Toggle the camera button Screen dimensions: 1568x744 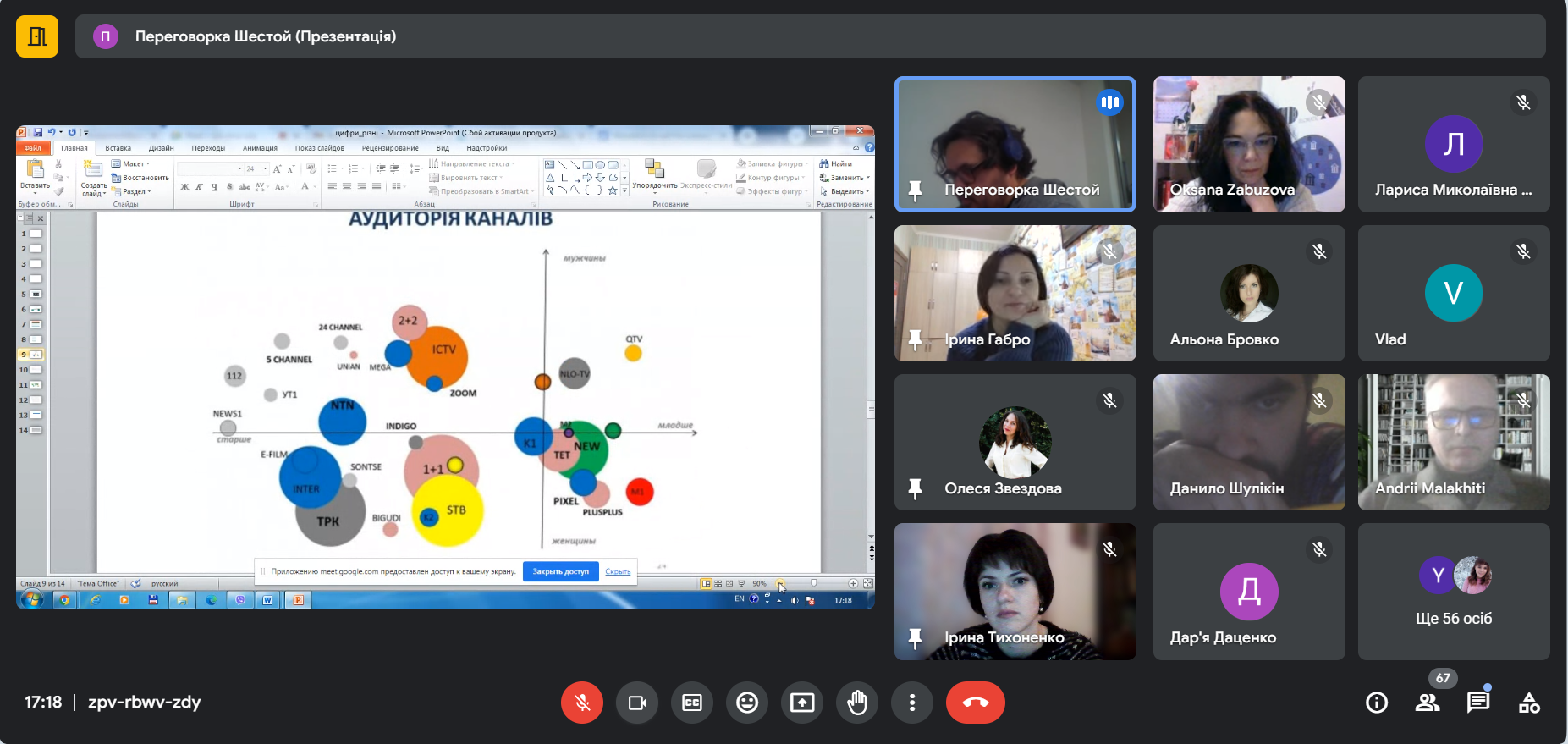(637, 703)
